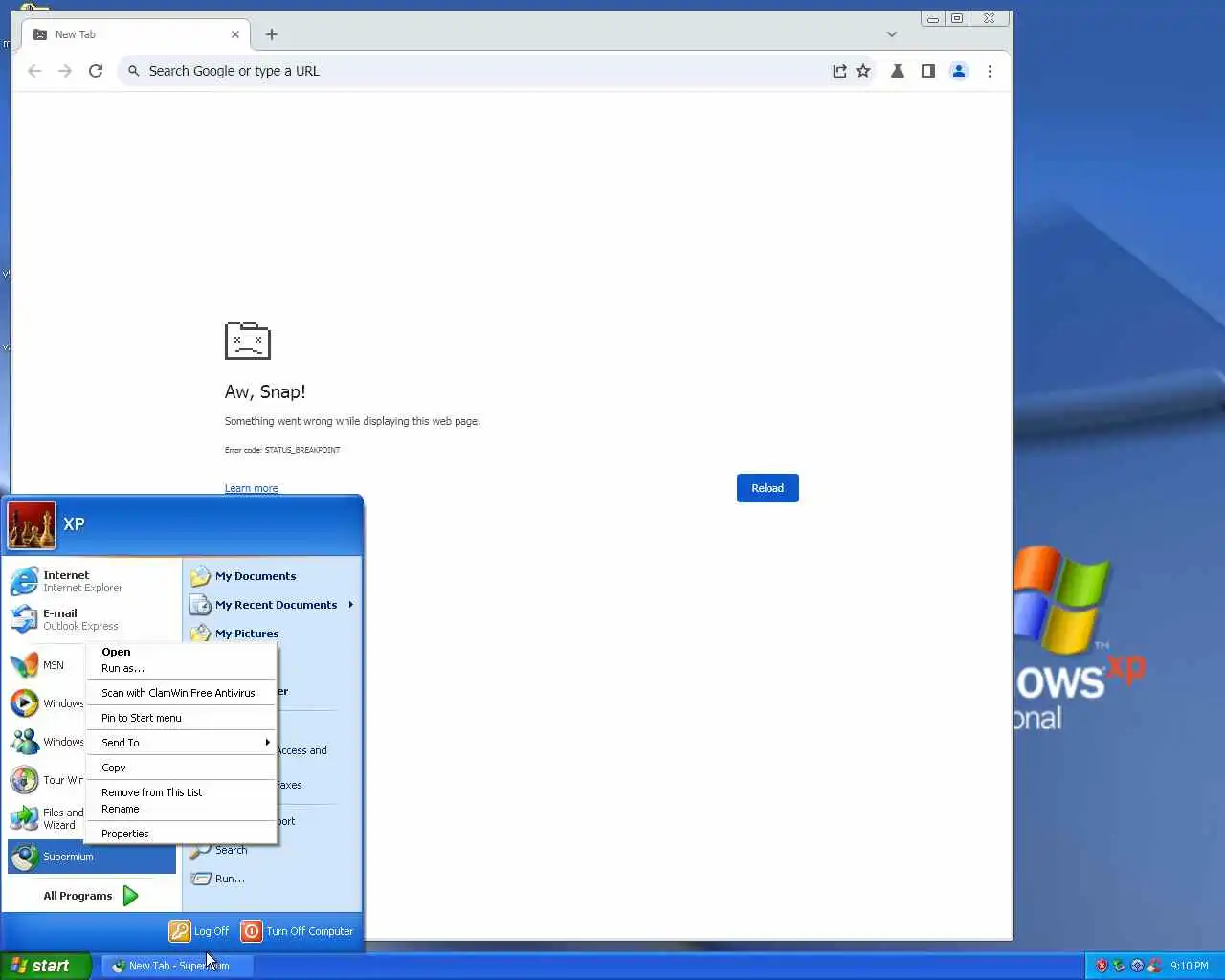Open a new tab with plus button
This screenshot has height=980, width=1225.
(272, 34)
